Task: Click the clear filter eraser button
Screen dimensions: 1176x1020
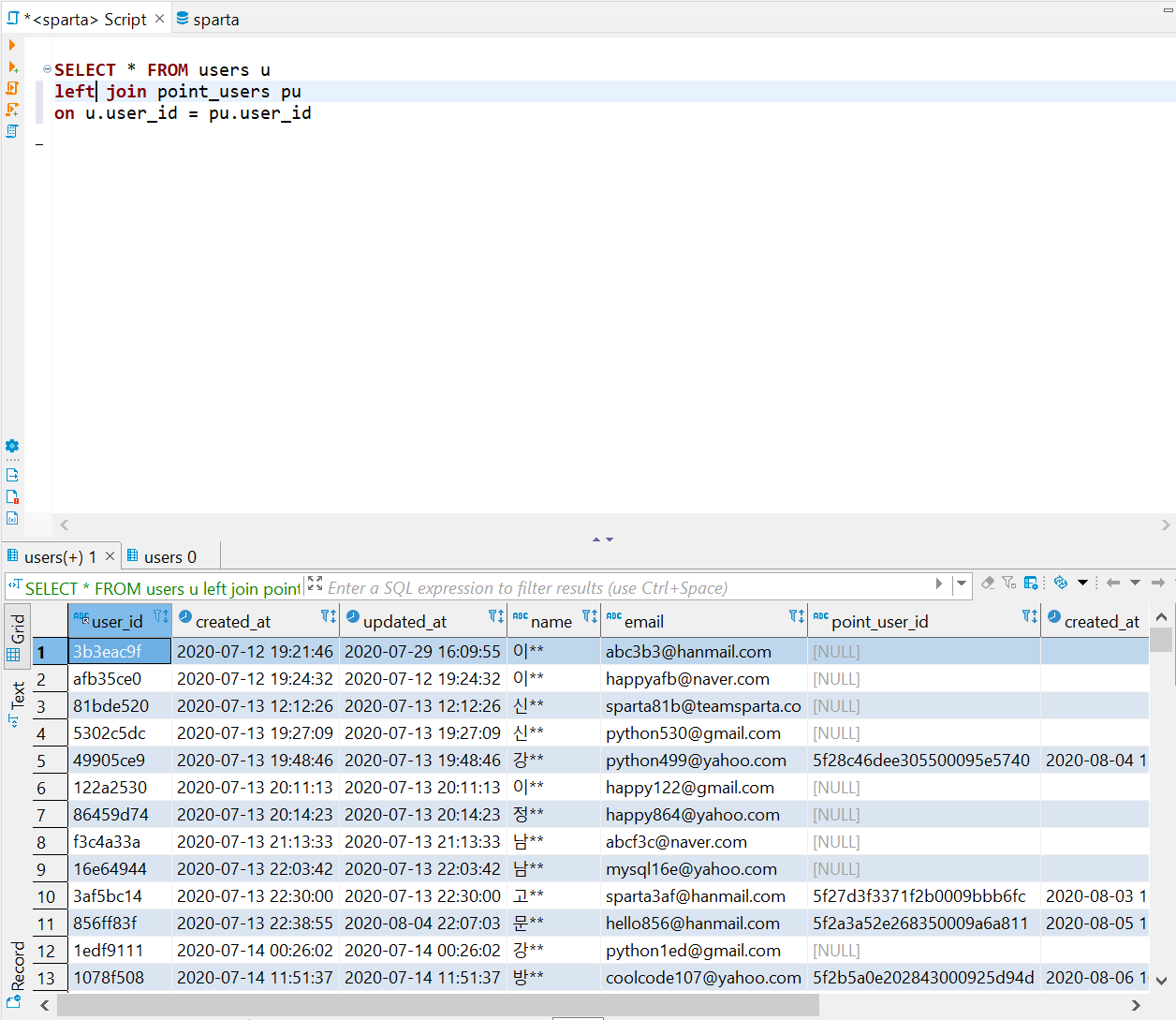Action: pyautogui.click(x=988, y=583)
